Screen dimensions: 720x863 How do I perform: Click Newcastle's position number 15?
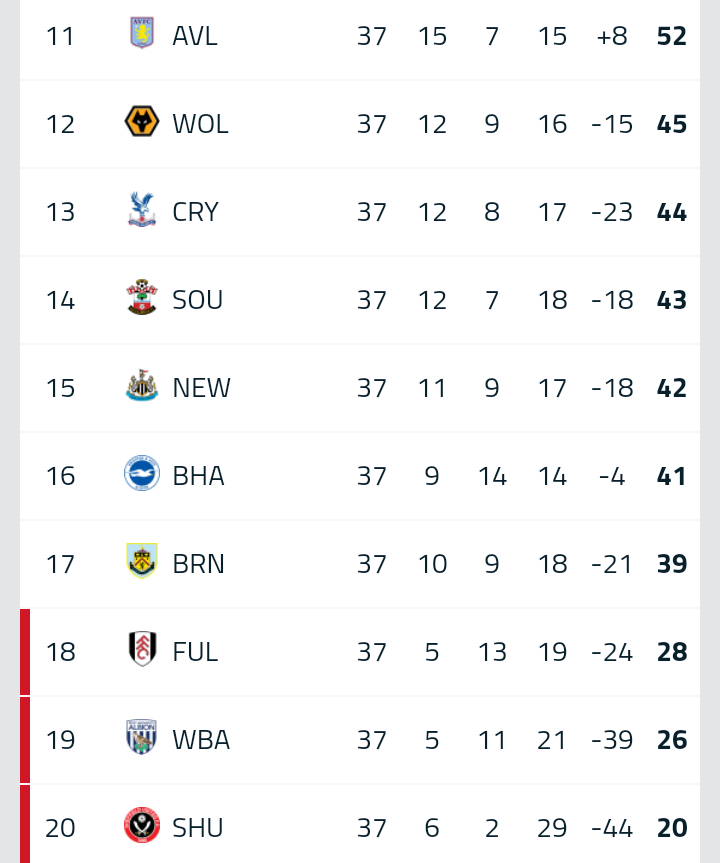60,388
